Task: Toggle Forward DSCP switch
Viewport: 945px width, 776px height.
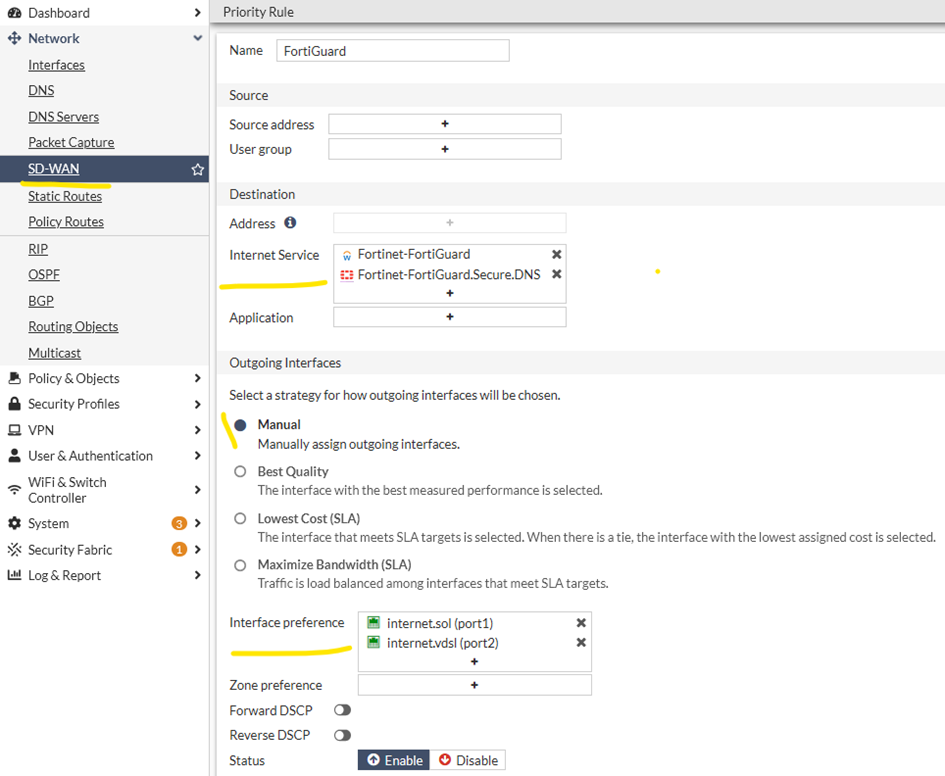Action: pos(342,710)
